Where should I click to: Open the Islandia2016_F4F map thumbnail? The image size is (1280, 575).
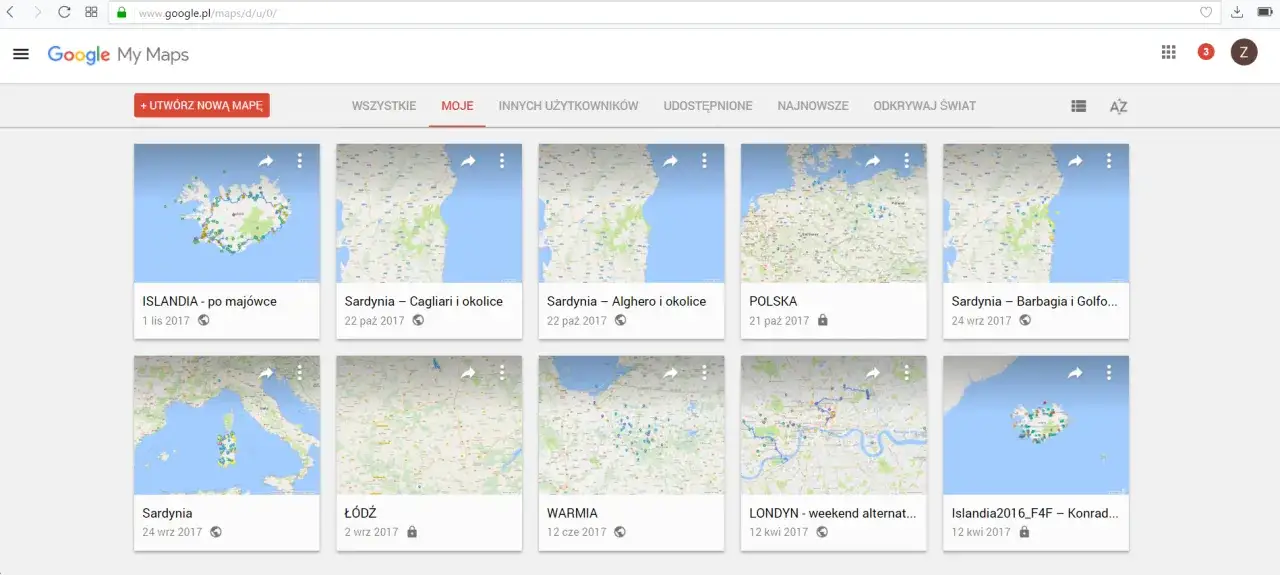click(x=1036, y=425)
